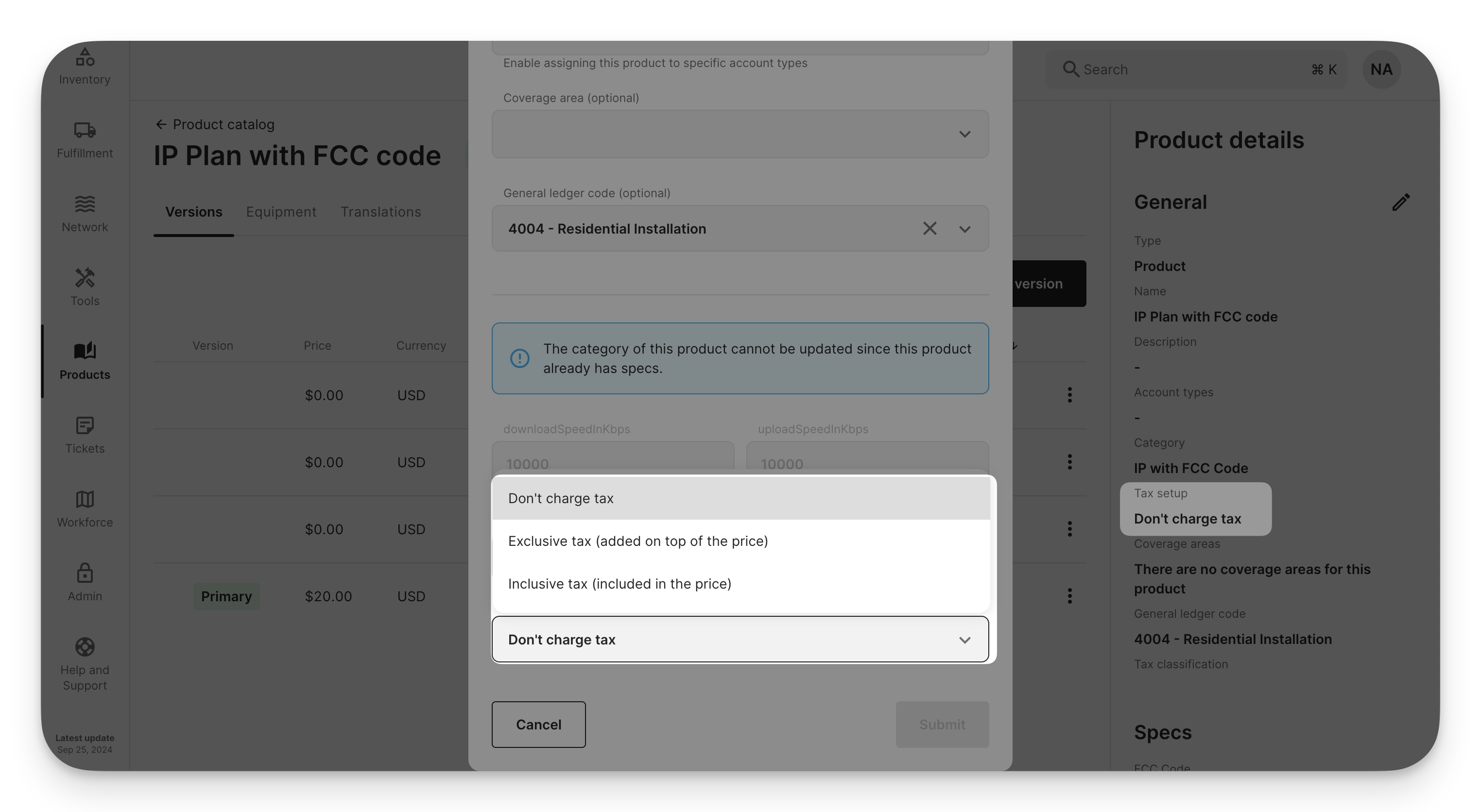Cancel the product edit dialog
The width and height of the screenshot is (1481, 812).
[539, 725]
